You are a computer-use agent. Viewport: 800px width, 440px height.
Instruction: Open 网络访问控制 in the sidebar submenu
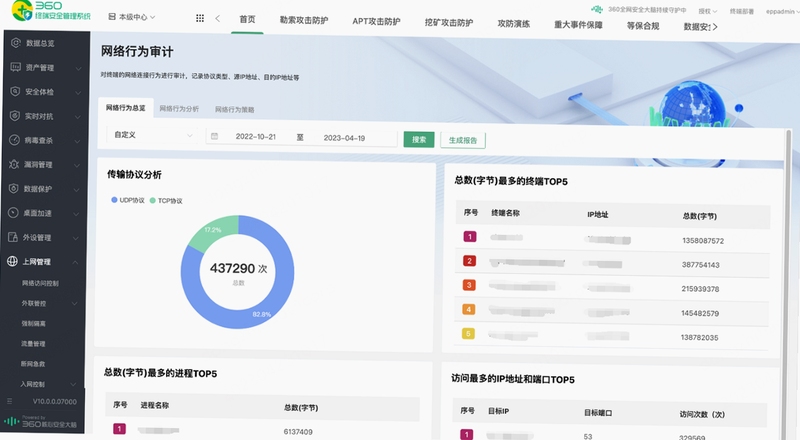(40, 283)
